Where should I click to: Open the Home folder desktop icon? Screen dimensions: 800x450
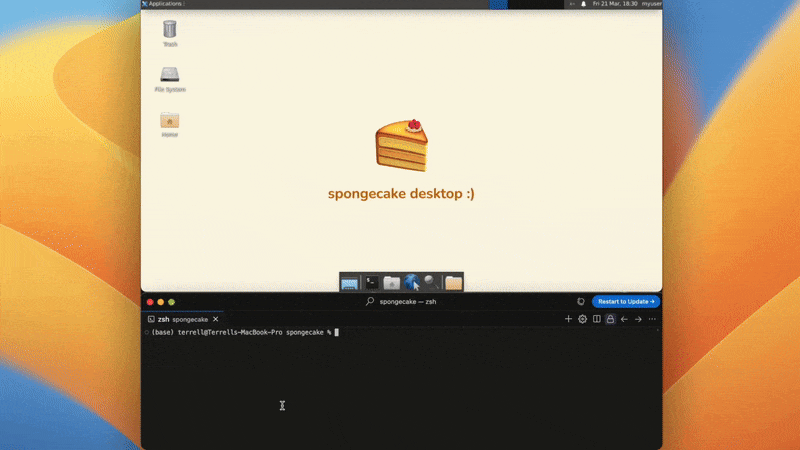tap(170, 124)
